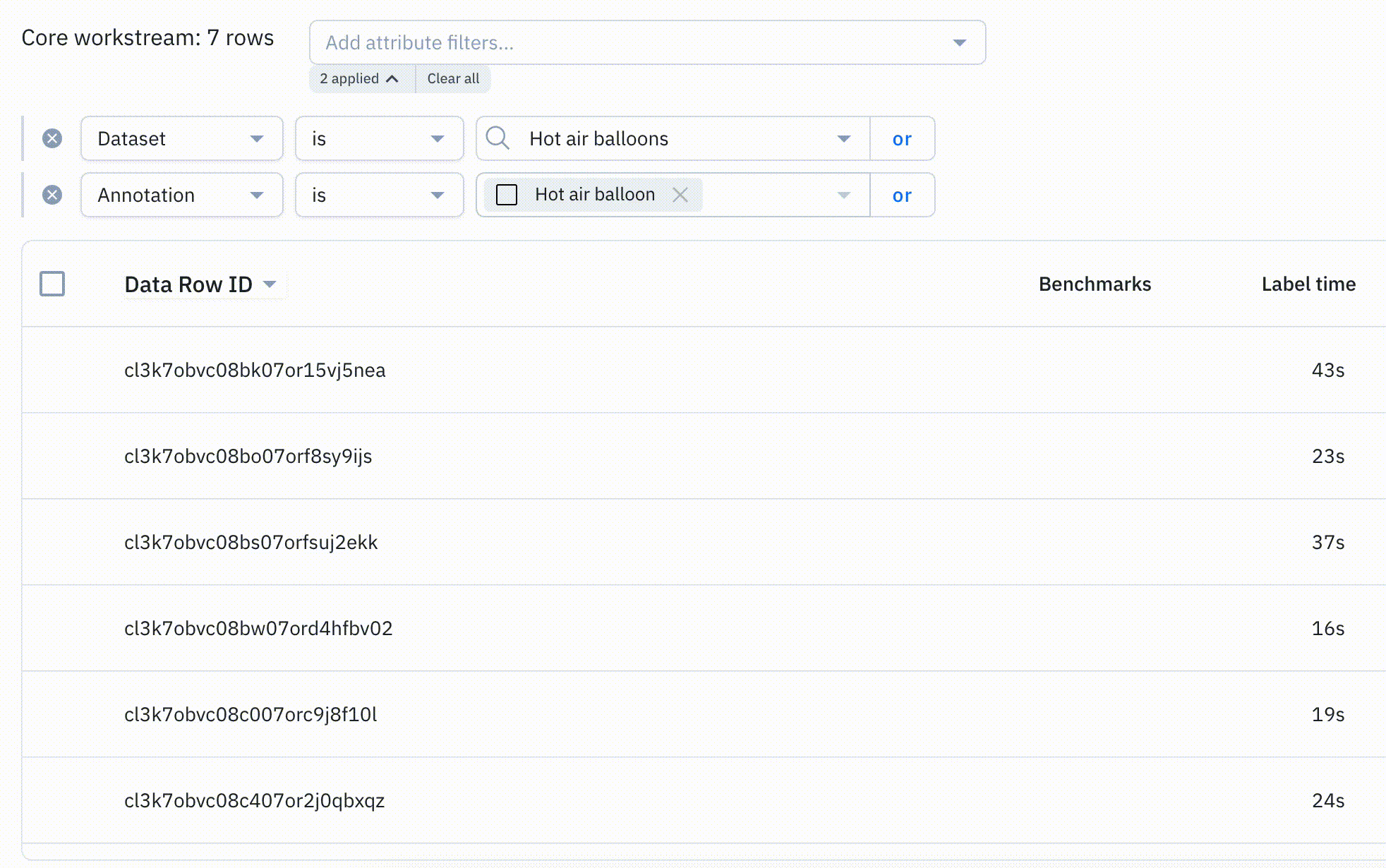This screenshot has height=868, width=1386.
Task: Clear all applied filters
Action: coord(453,78)
